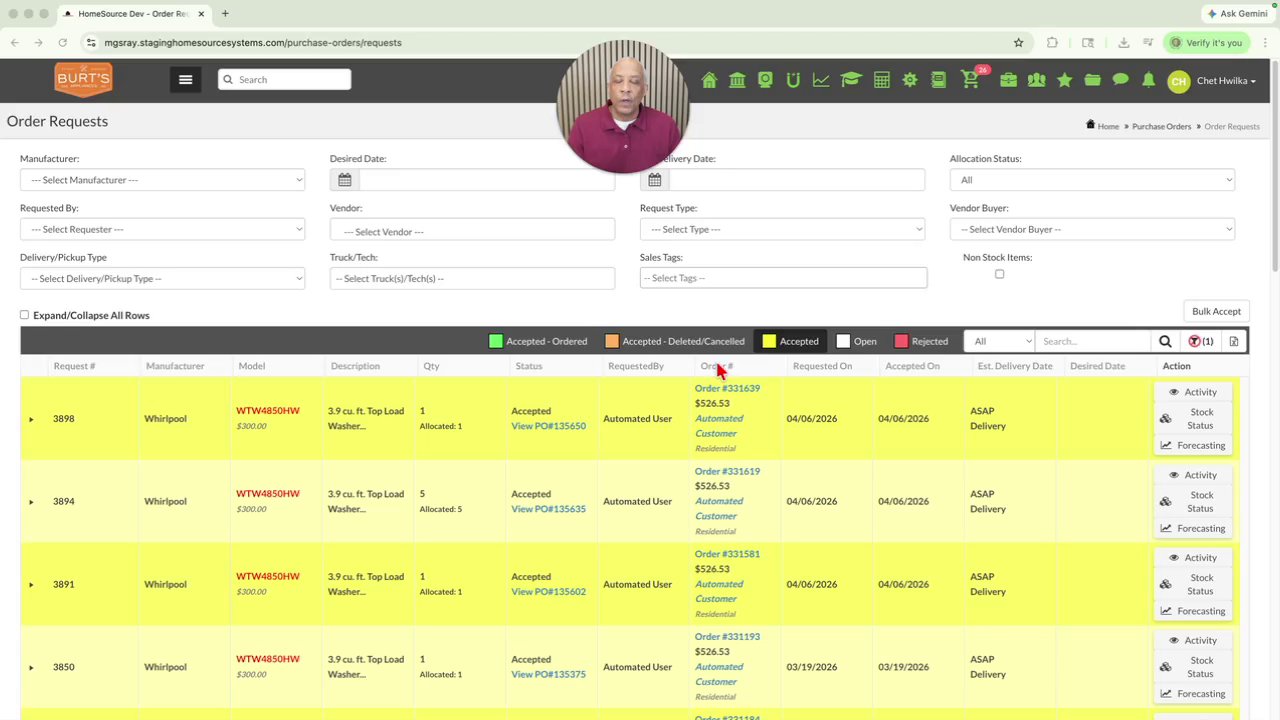Screen dimensions: 1280x720
Task: Click the Excel export icon in toolbar
Action: click(1234, 341)
